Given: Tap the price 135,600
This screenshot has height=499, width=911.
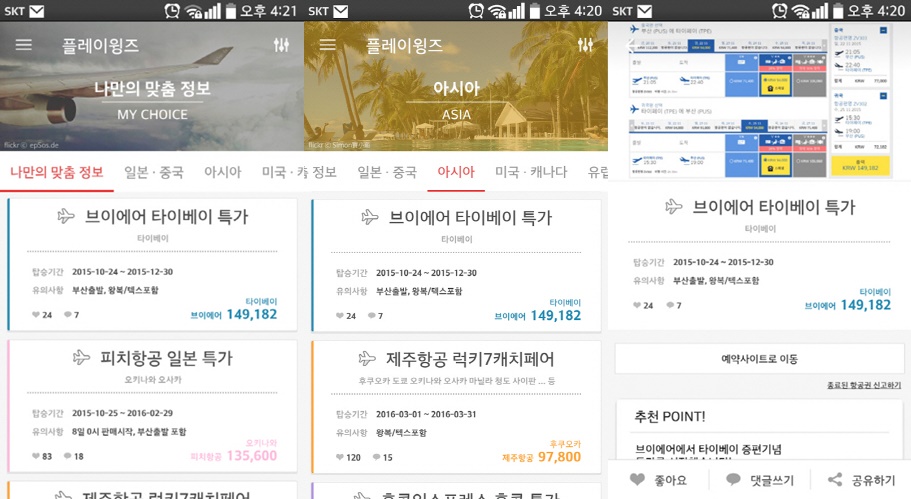Looking at the screenshot, I should 252,455.
